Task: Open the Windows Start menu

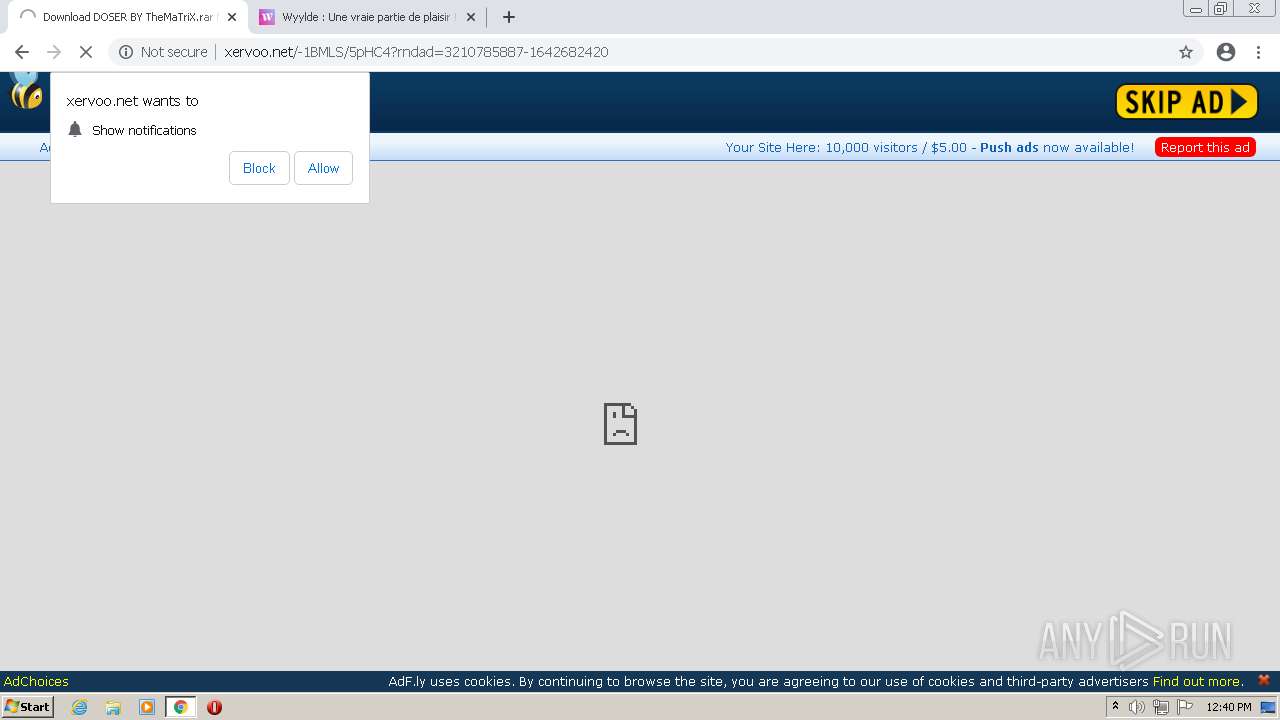Action: click(27, 707)
